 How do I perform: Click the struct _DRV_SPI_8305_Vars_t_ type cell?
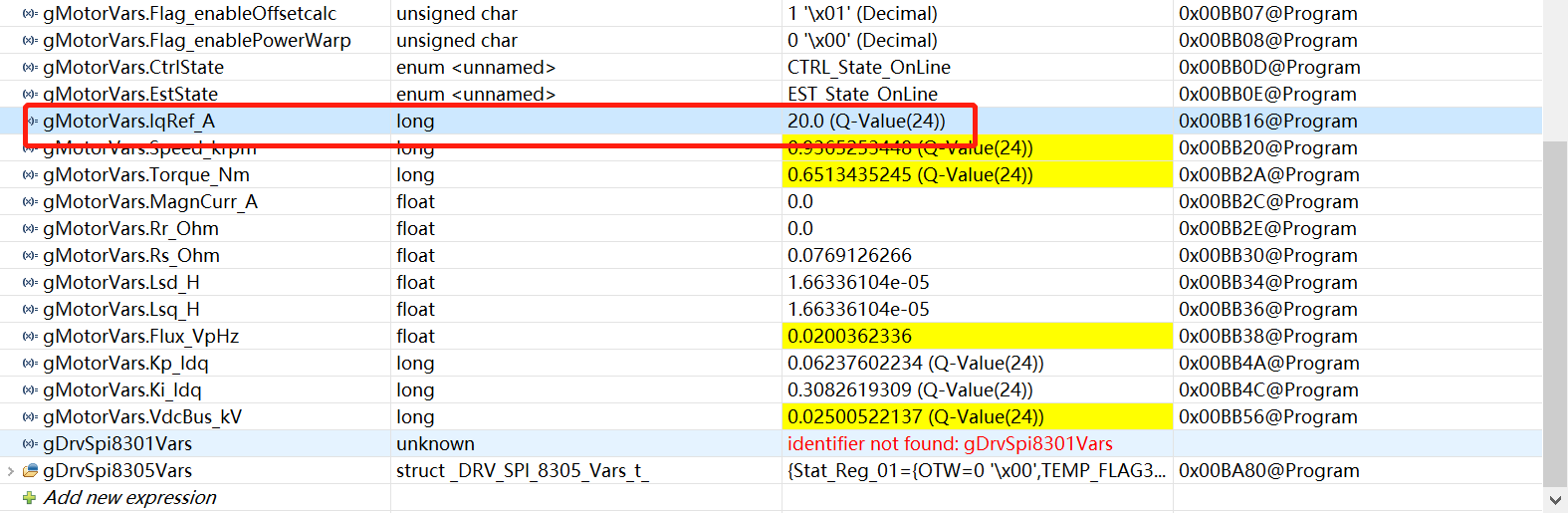[x=523, y=470]
